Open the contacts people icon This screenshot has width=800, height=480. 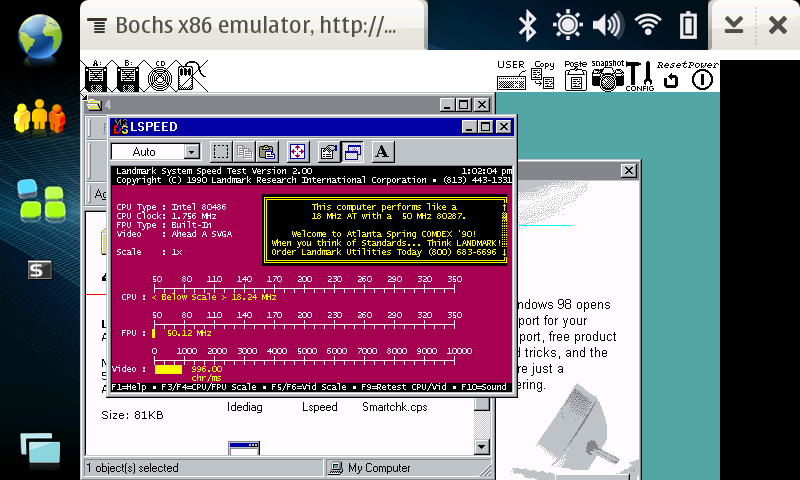40,117
